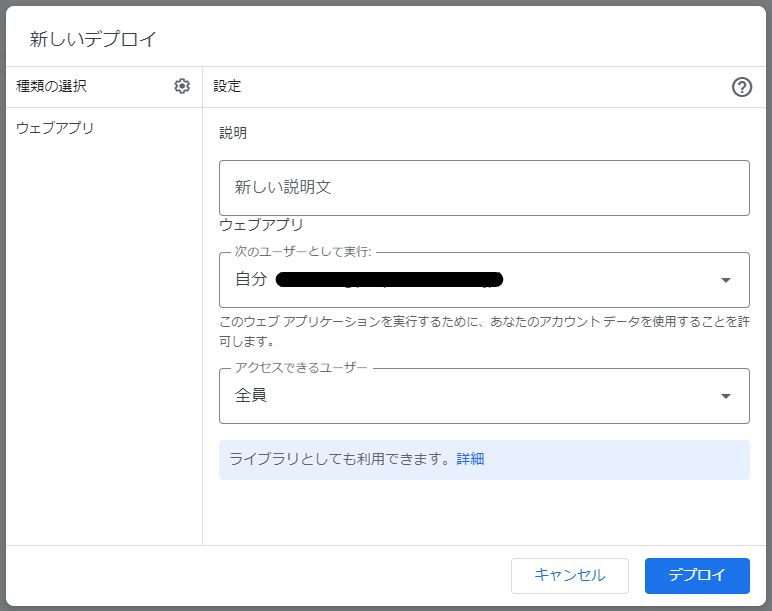Image resolution: width=772 pixels, height=611 pixels.
Task: Click the キャンセル button
Action: coord(570,576)
